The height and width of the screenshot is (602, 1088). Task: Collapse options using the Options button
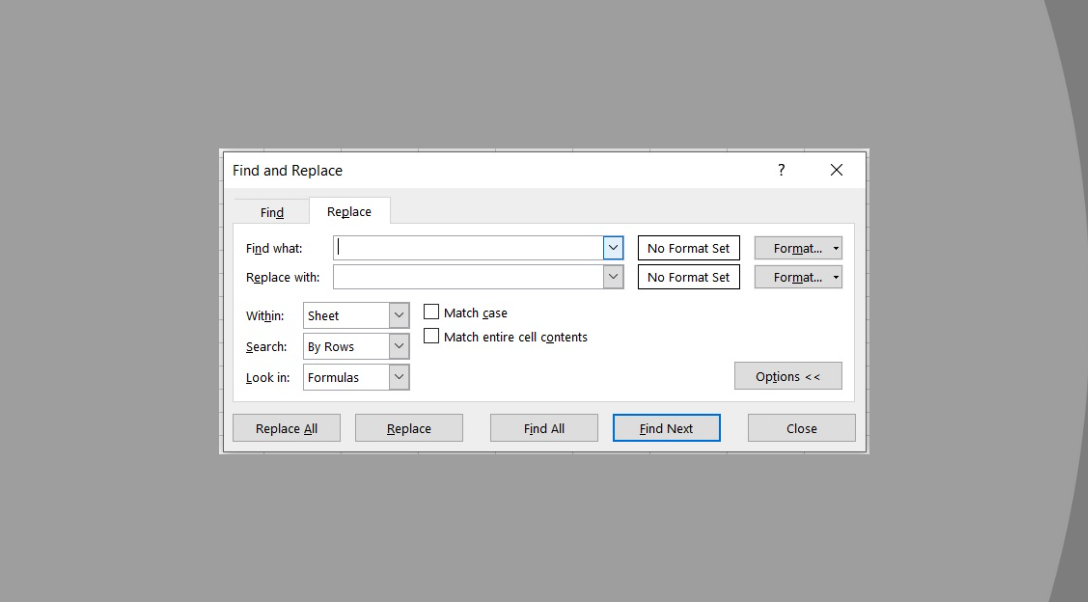pyautogui.click(x=788, y=375)
